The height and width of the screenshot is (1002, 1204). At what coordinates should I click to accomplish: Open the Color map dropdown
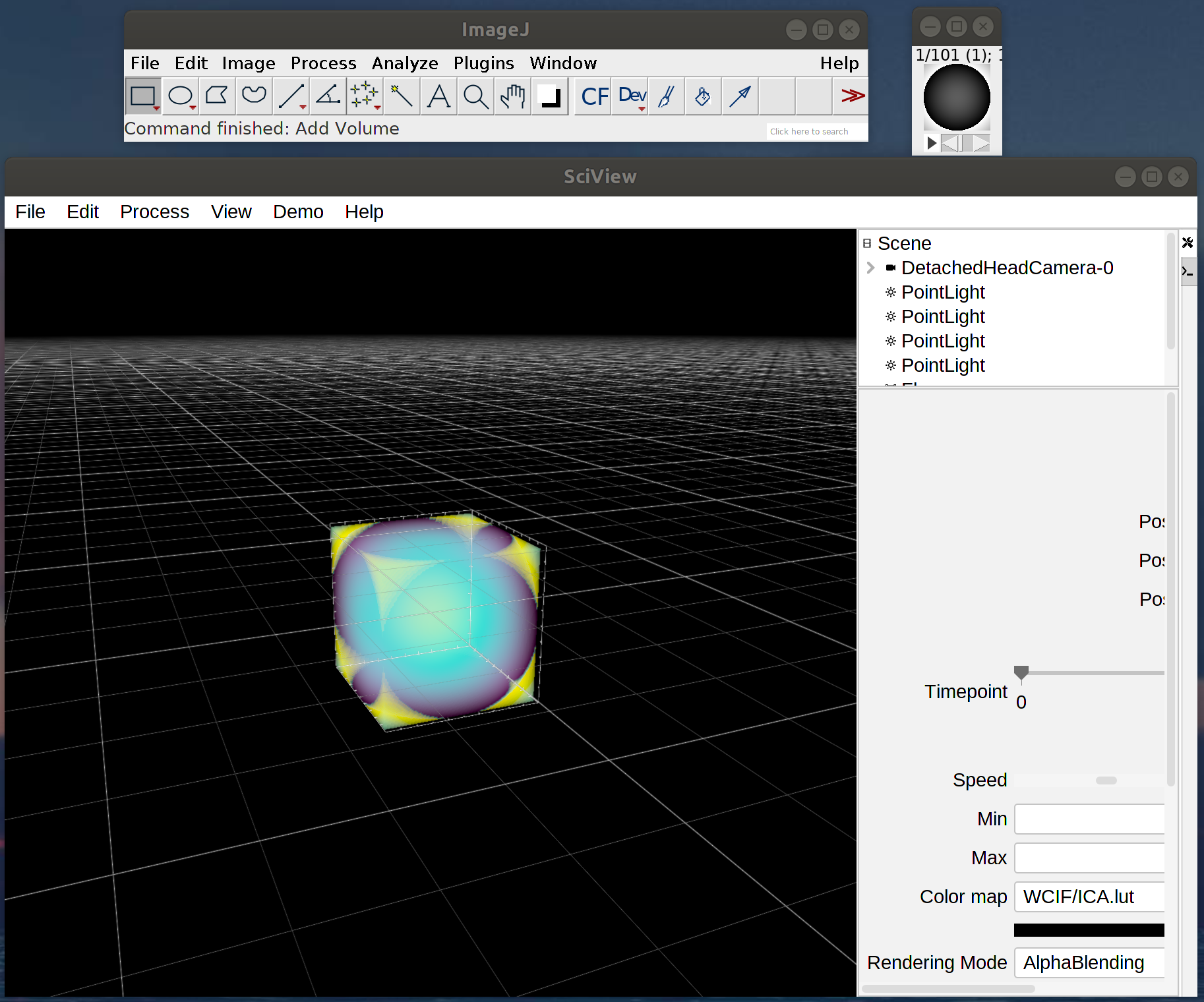(1089, 897)
